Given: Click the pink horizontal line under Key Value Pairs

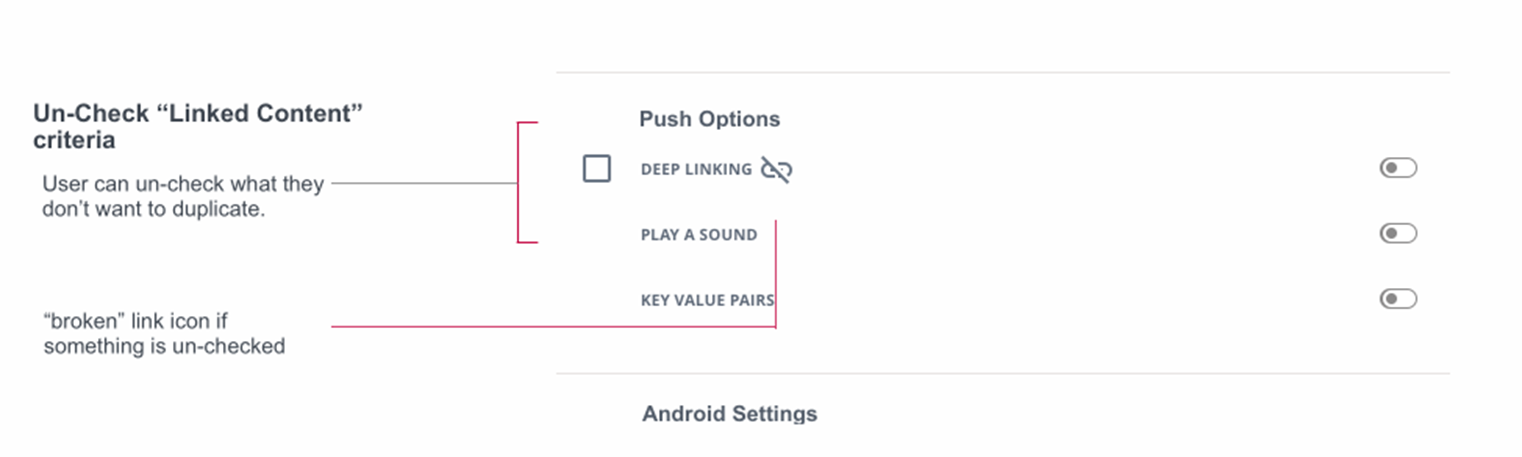Looking at the screenshot, I should 550,326.
